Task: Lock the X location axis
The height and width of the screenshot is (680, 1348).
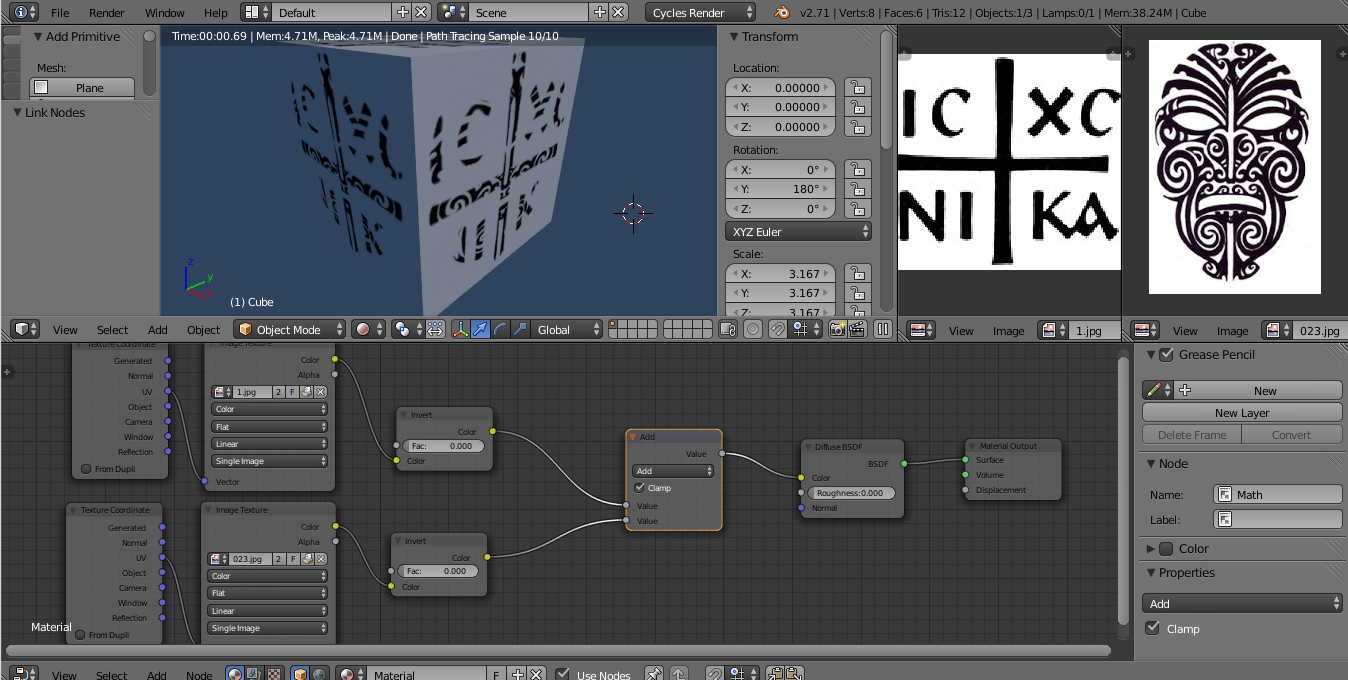Action: [856, 88]
